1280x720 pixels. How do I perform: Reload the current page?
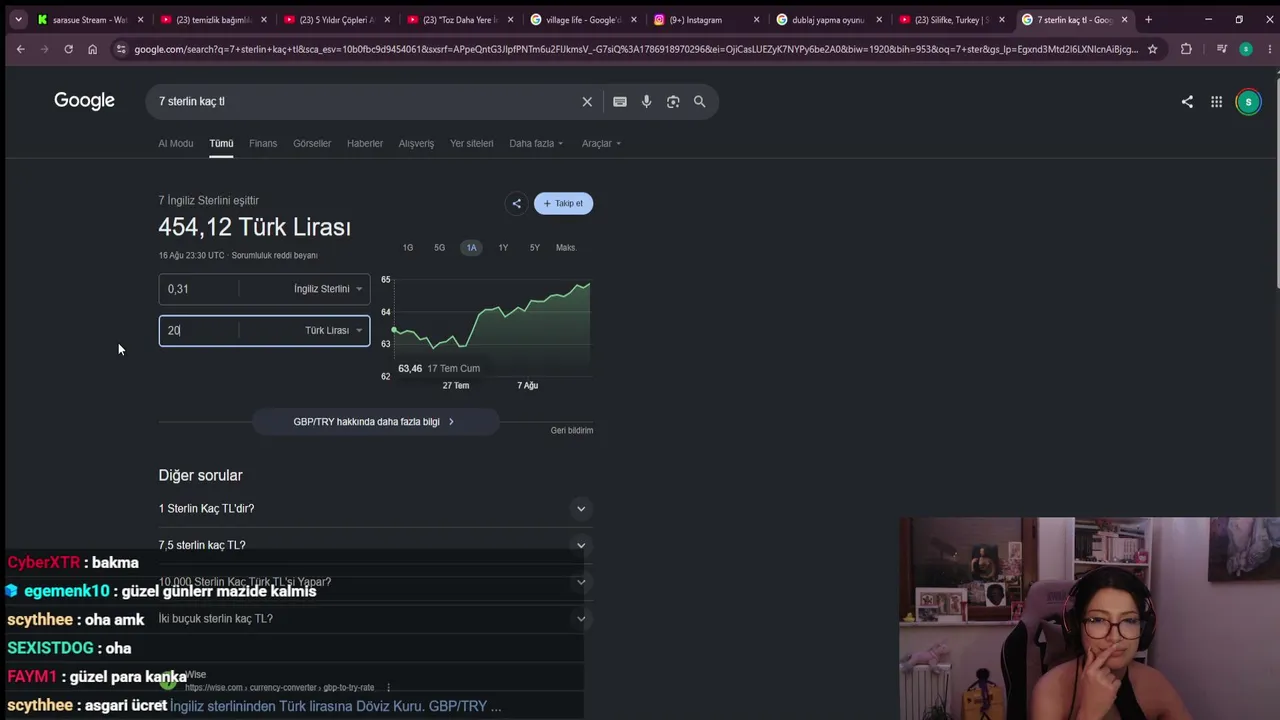click(68, 49)
